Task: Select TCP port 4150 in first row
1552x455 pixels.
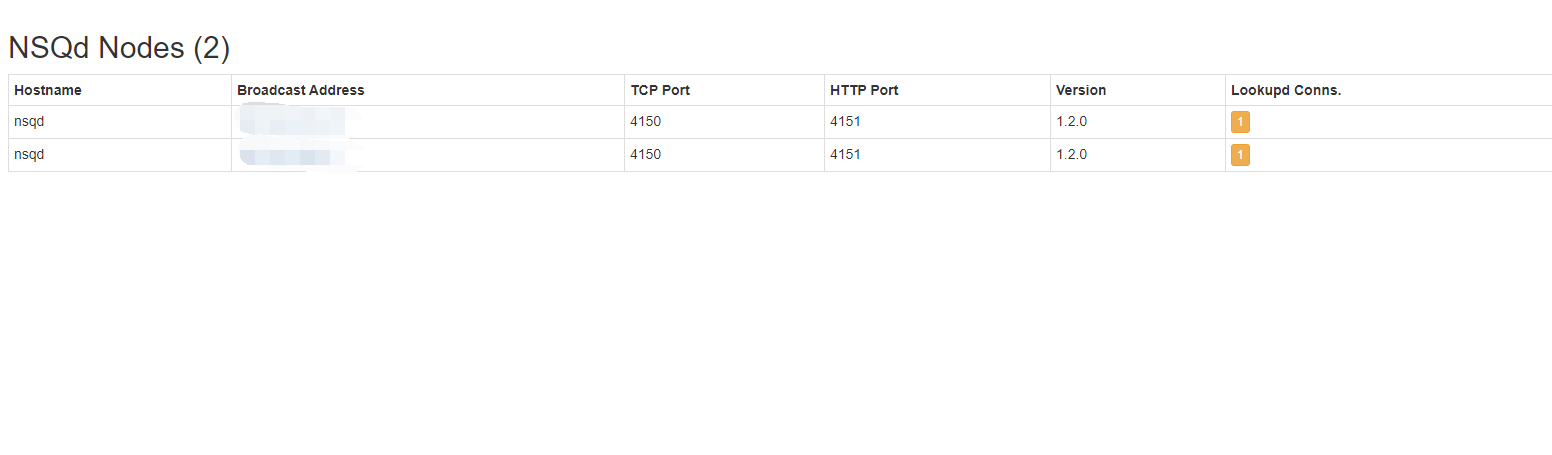Action: (646, 122)
